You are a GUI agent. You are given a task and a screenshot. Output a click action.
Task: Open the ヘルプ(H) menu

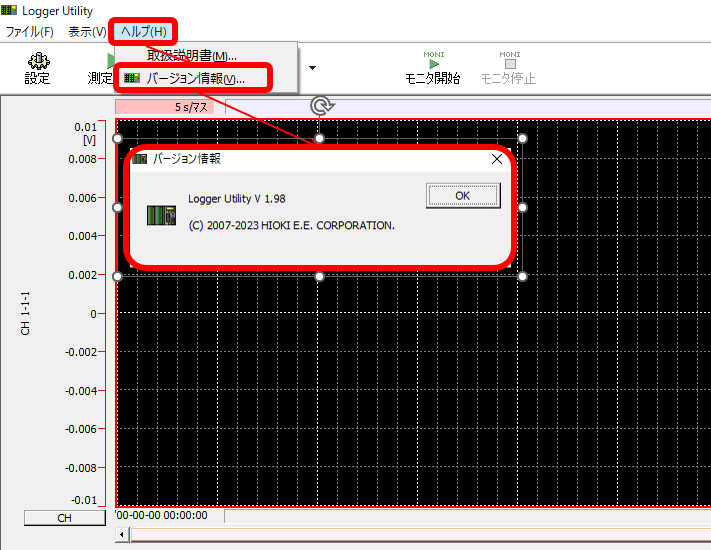click(x=143, y=32)
